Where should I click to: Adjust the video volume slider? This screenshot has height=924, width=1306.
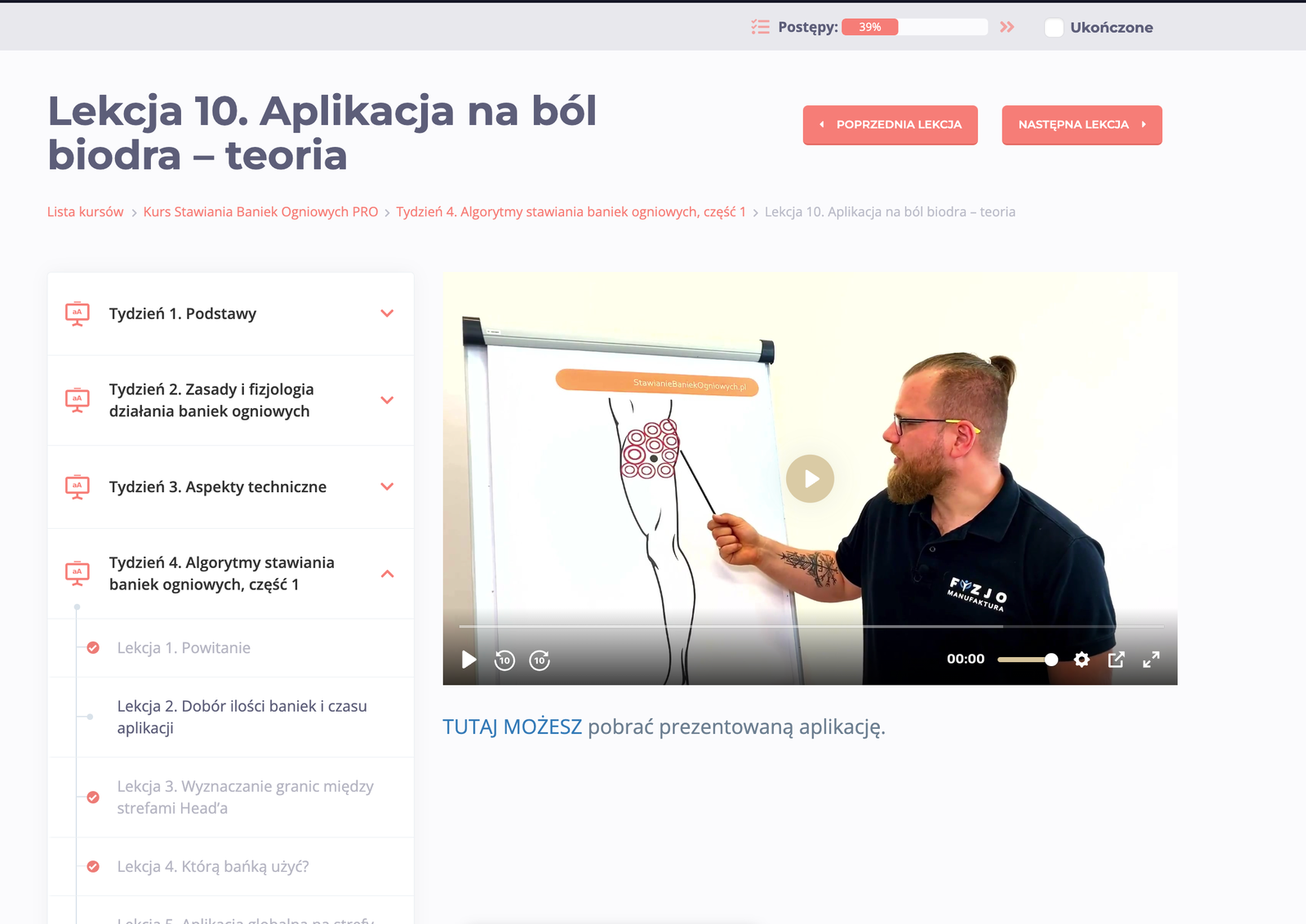pos(1027,660)
